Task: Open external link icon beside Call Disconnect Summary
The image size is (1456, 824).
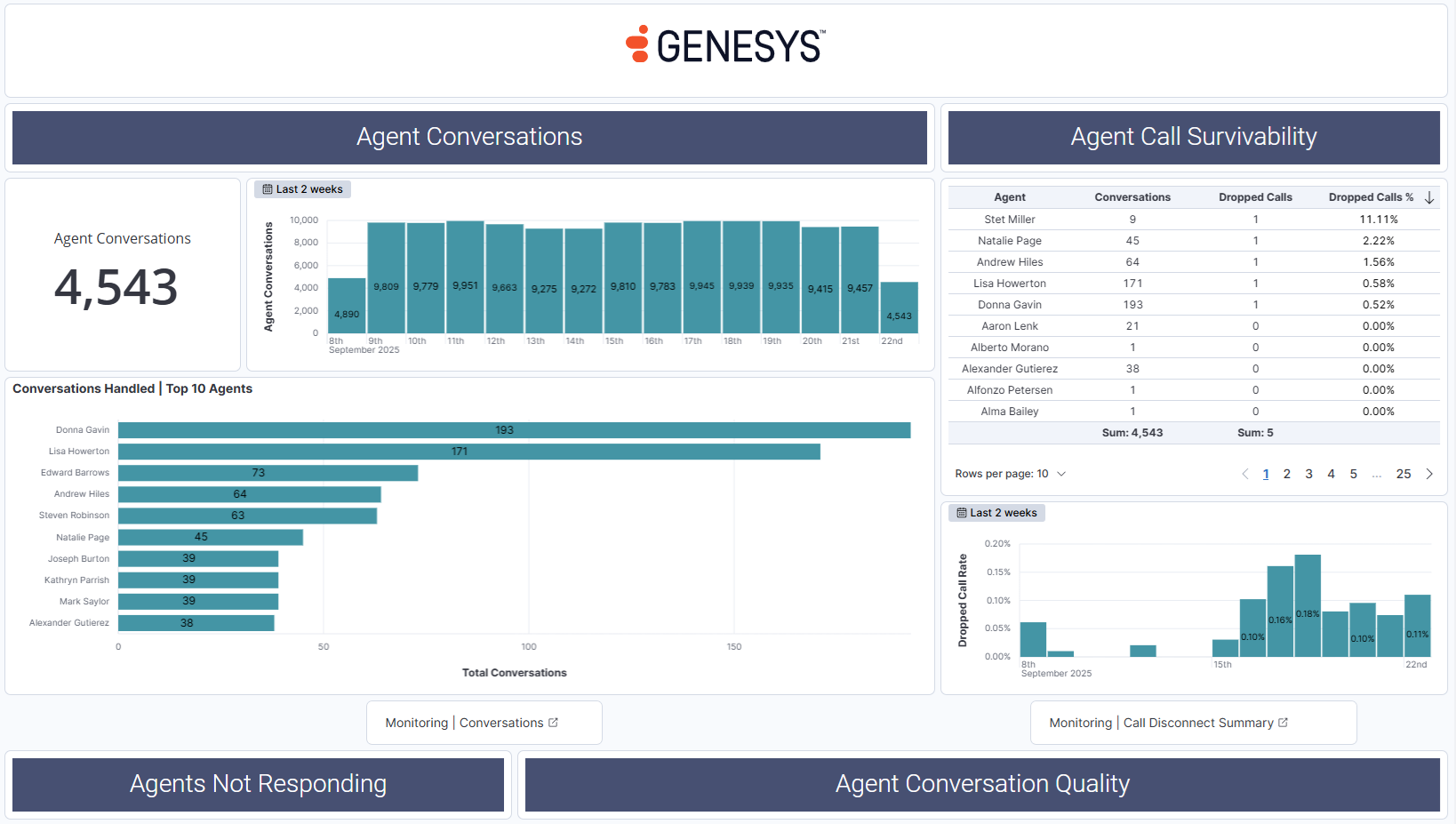Action: point(1284,723)
